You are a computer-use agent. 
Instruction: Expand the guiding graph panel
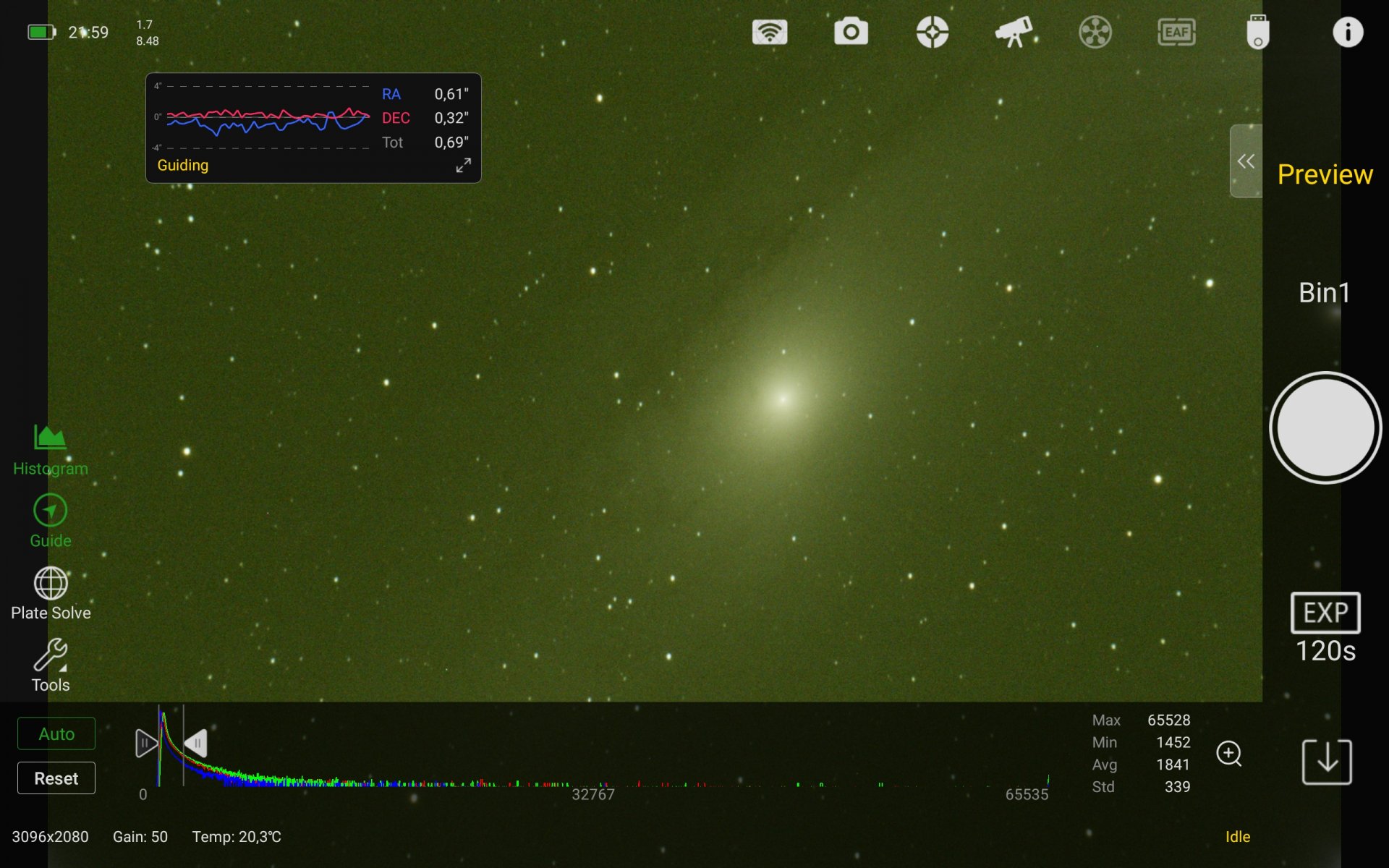464,166
